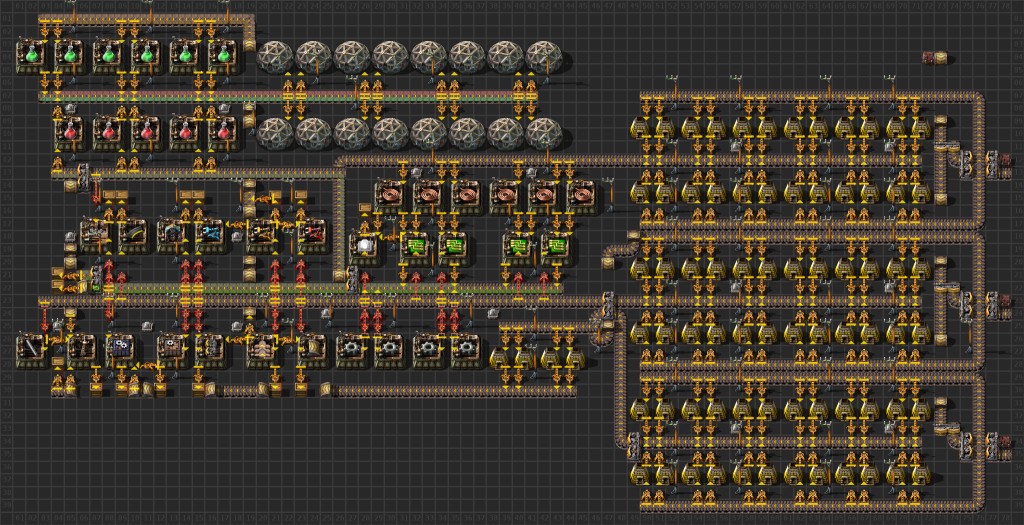Select the leftmost furnace in the small four-furnace group
1024x525 pixels.
pyautogui.click(x=501, y=358)
